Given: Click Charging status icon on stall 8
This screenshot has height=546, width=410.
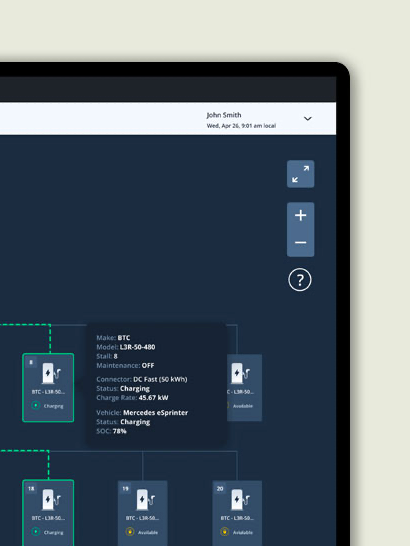Looking at the screenshot, I should pos(36,405).
